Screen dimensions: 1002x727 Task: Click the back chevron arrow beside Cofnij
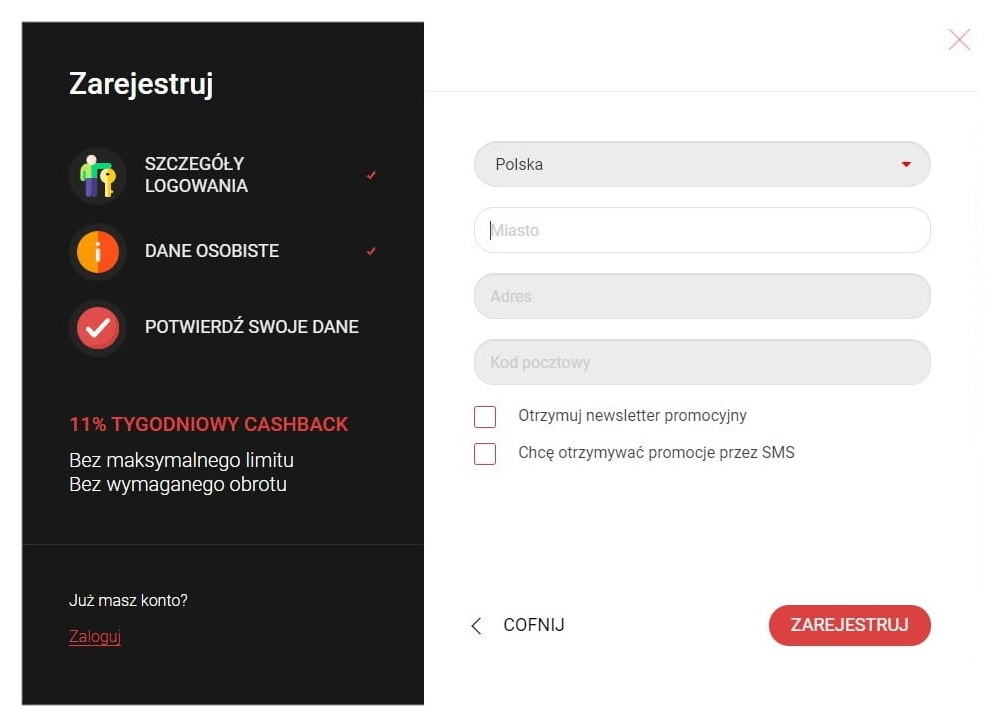coord(476,626)
